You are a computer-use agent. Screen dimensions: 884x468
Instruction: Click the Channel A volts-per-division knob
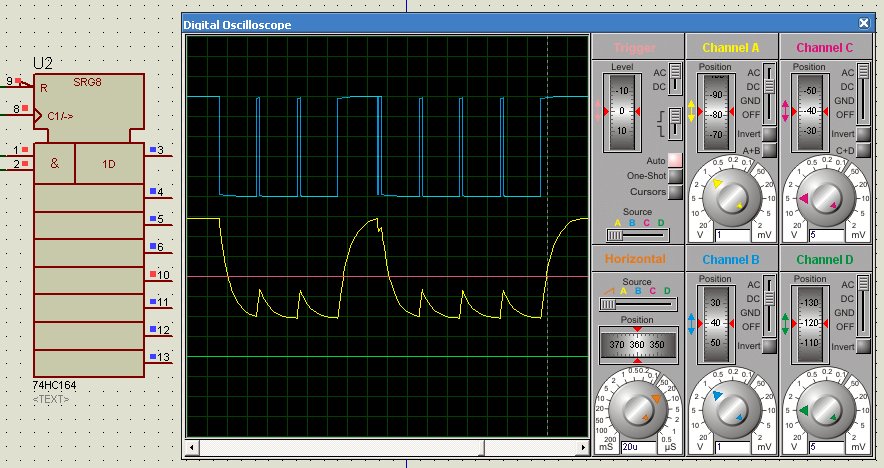[x=731, y=198]
